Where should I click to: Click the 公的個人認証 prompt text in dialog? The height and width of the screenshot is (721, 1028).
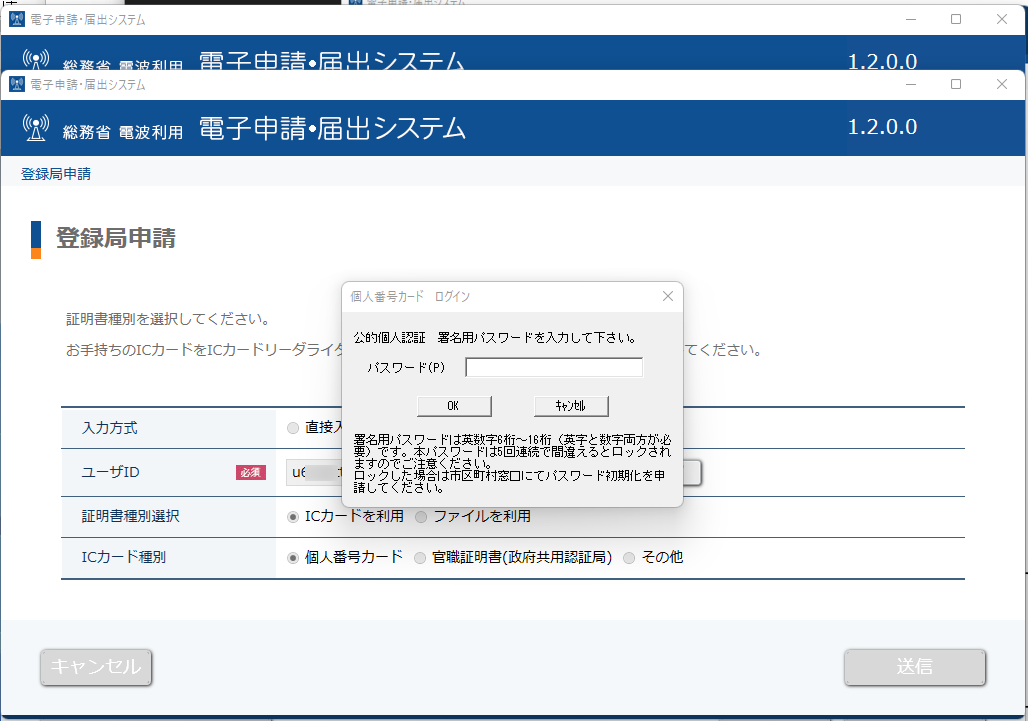(x=495, y=338)
